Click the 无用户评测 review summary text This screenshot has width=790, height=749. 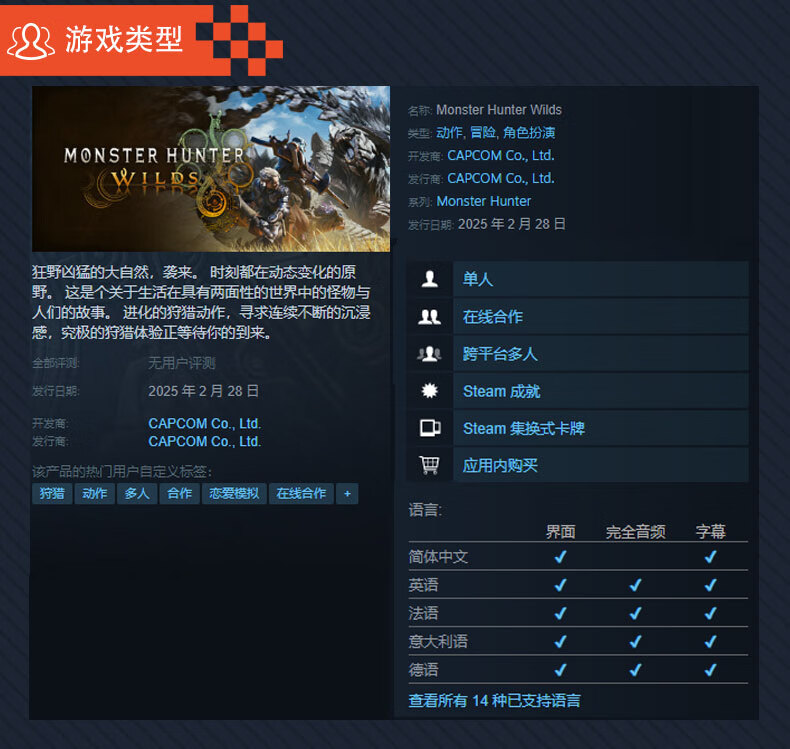point(182,363)
